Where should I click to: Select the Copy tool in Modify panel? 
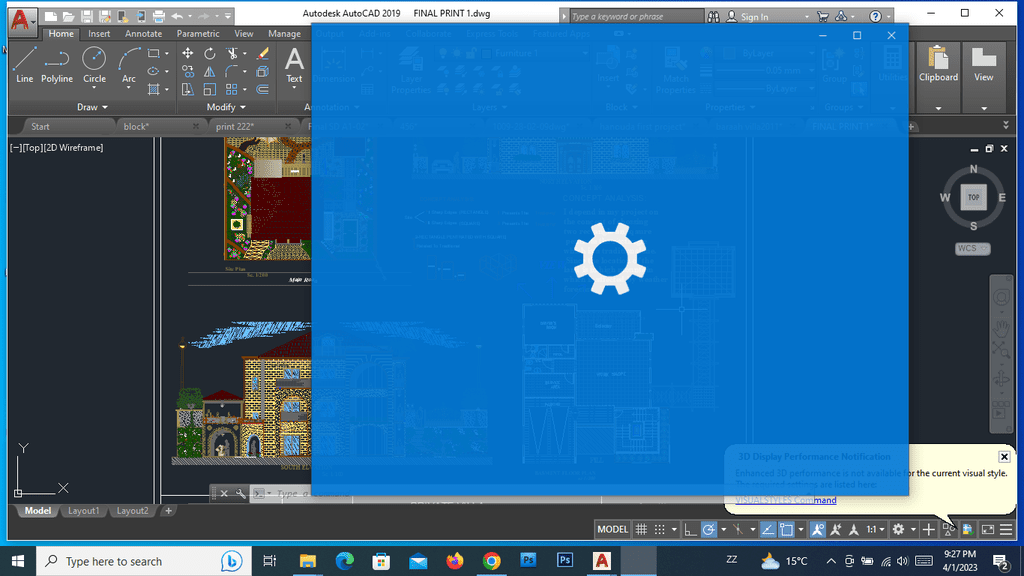point(187,71)
